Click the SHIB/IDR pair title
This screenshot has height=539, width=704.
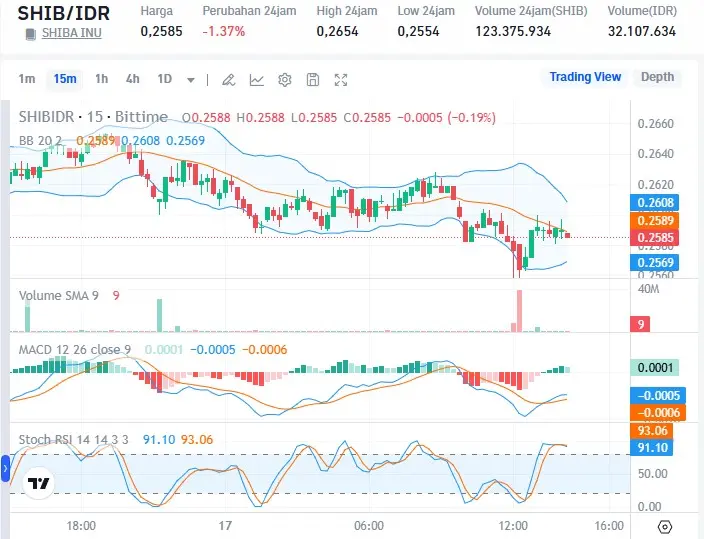click(x=64, y=13)
